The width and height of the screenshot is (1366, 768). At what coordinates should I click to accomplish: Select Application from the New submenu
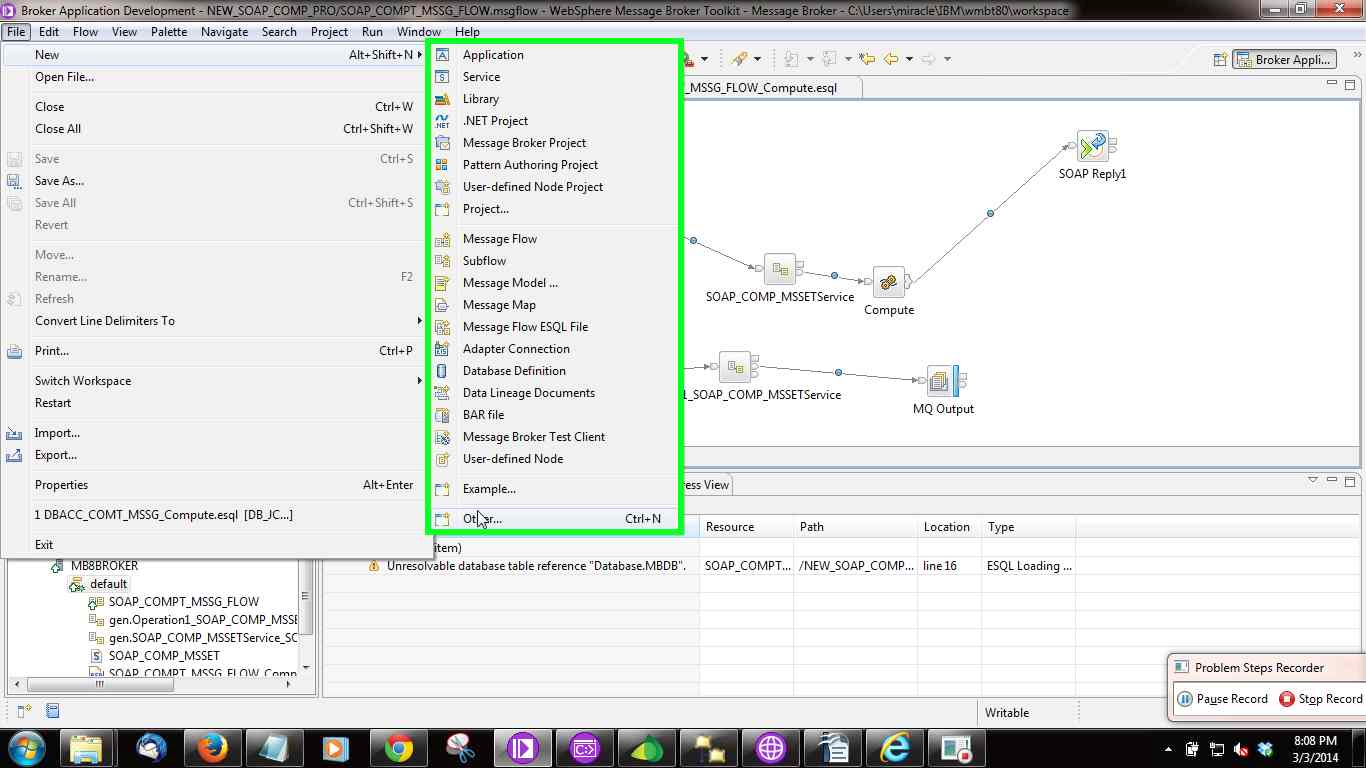[555, 55]
